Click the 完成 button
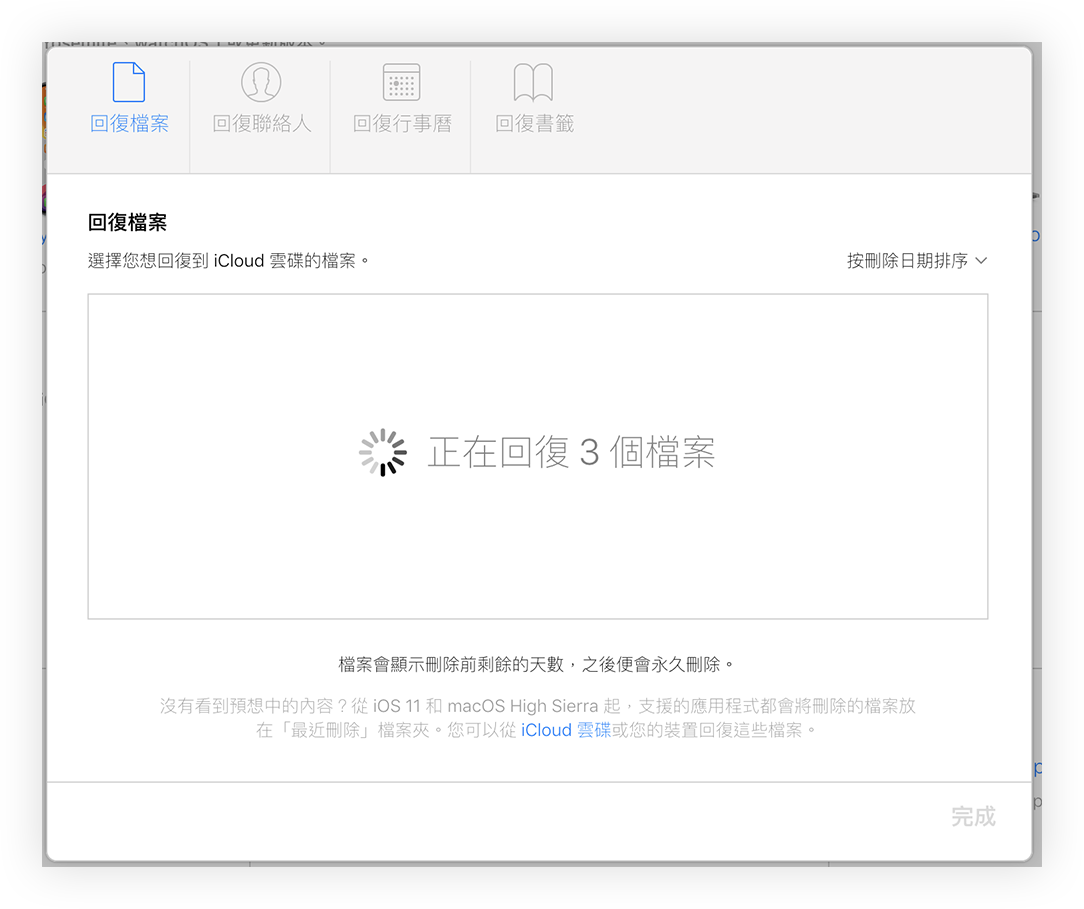 (973, 816)
